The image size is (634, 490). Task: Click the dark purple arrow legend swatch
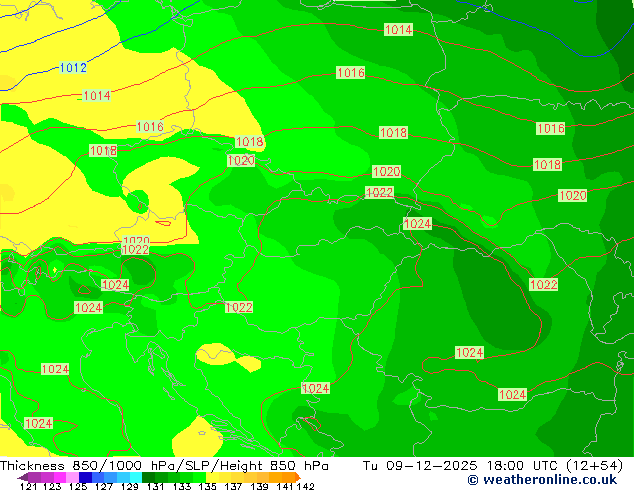click(22, 477)
